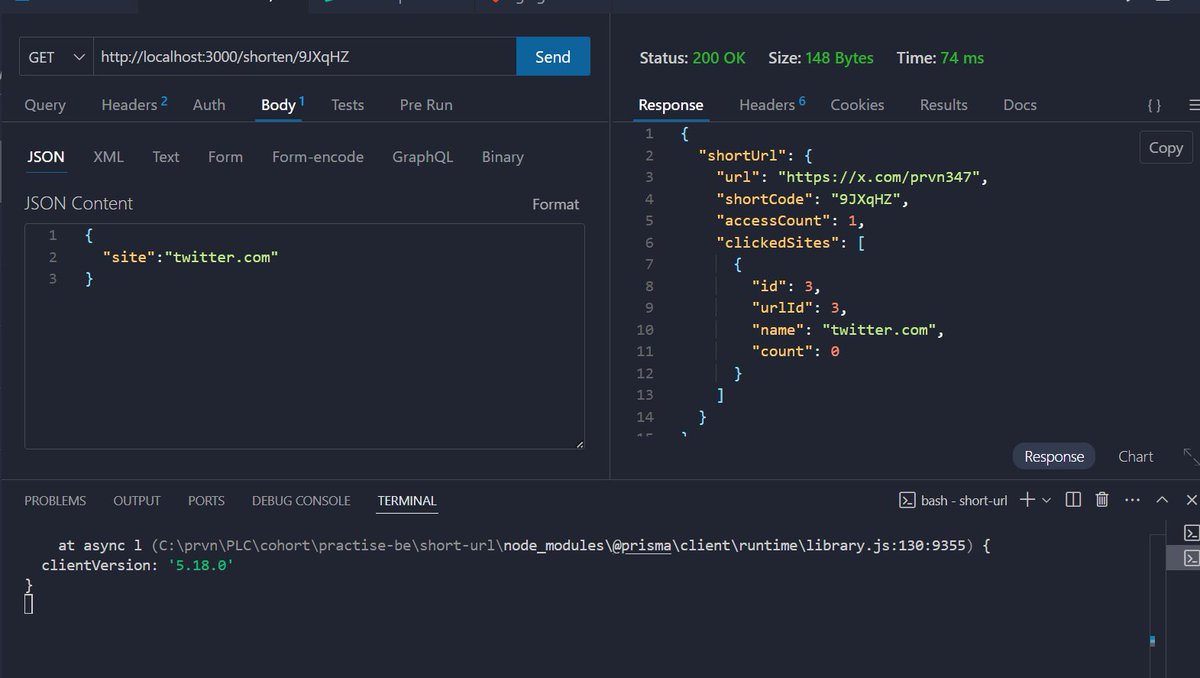Viewport: 1200px width, 678px height.
Task: Open the response Headers tab
Action: [772, 104]
